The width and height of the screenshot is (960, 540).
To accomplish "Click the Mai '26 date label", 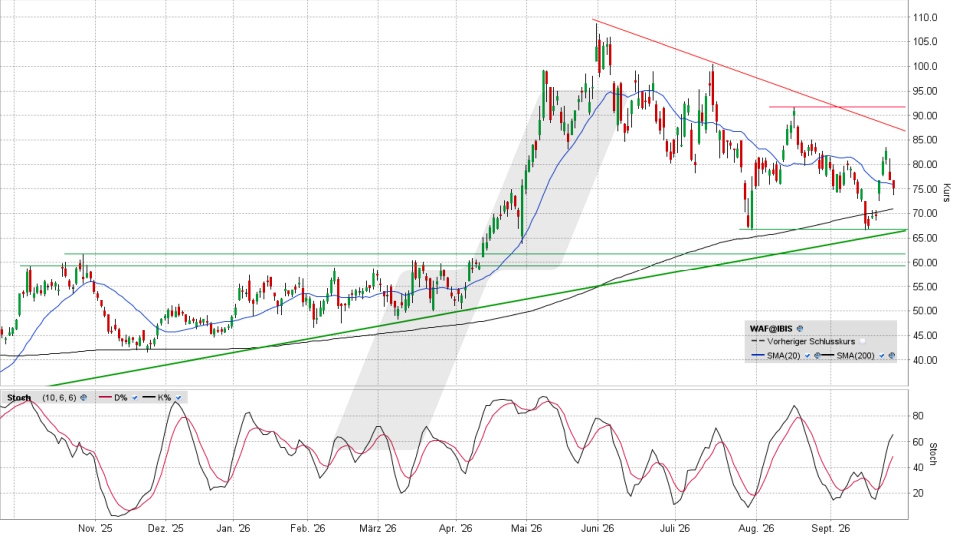I will pyautogui.click(x=527, y=528).
